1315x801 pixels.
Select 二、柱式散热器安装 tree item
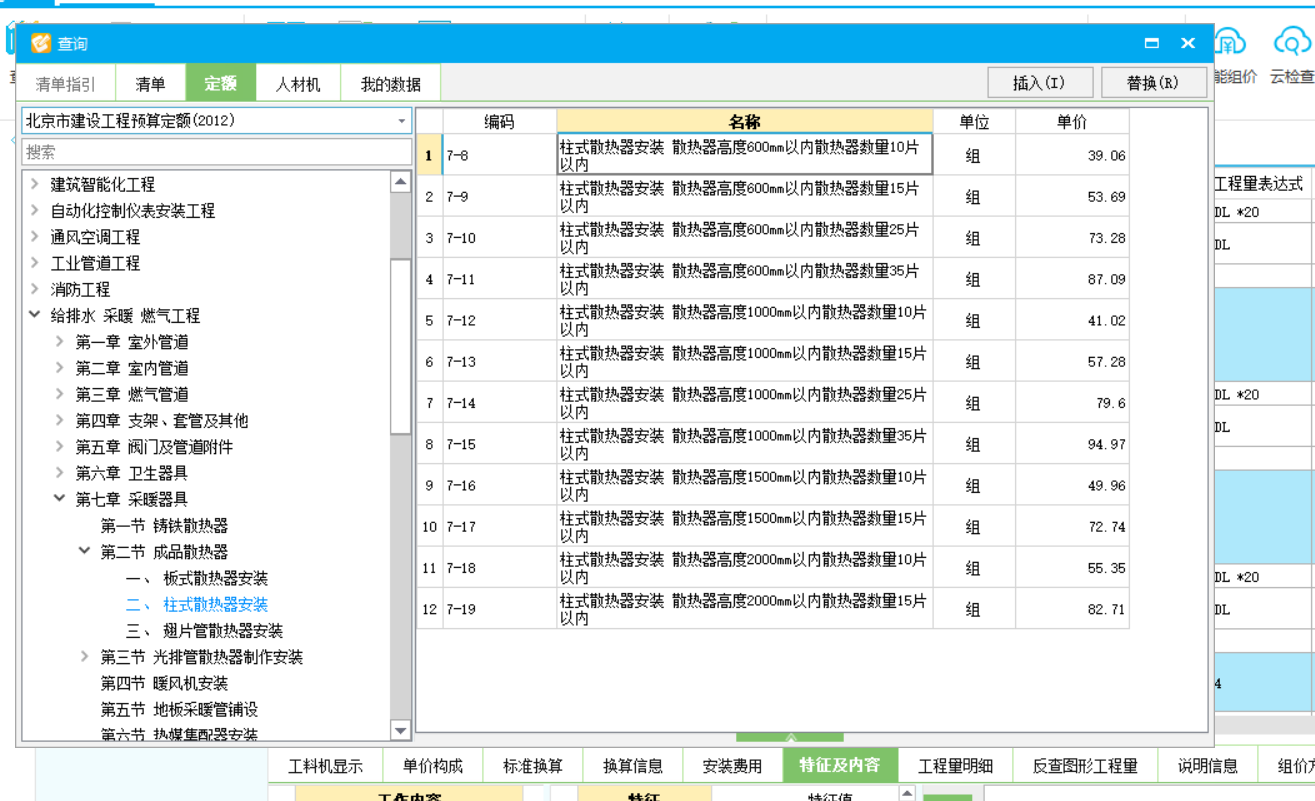197,605
